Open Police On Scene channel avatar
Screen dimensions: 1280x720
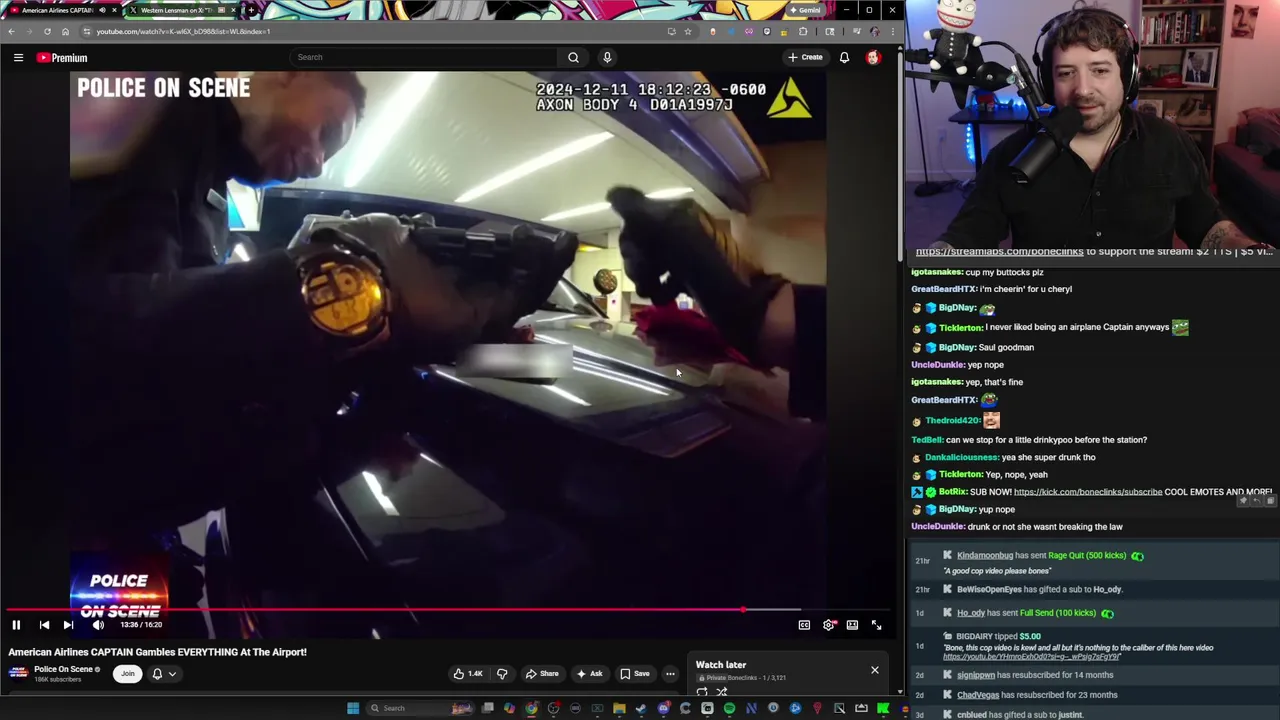tap(18, 673)
